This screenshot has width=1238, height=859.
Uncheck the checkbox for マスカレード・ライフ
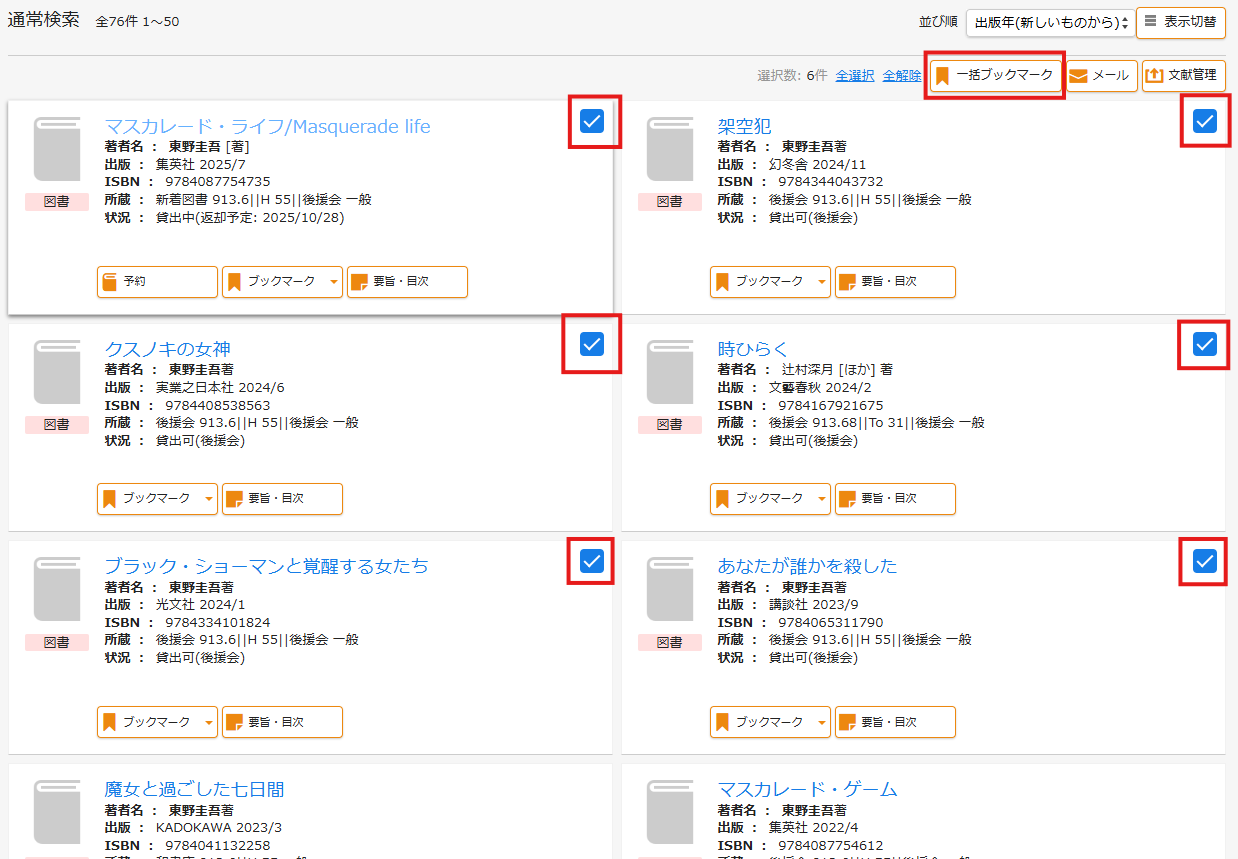pyautogui.click(x=592, y=122)
